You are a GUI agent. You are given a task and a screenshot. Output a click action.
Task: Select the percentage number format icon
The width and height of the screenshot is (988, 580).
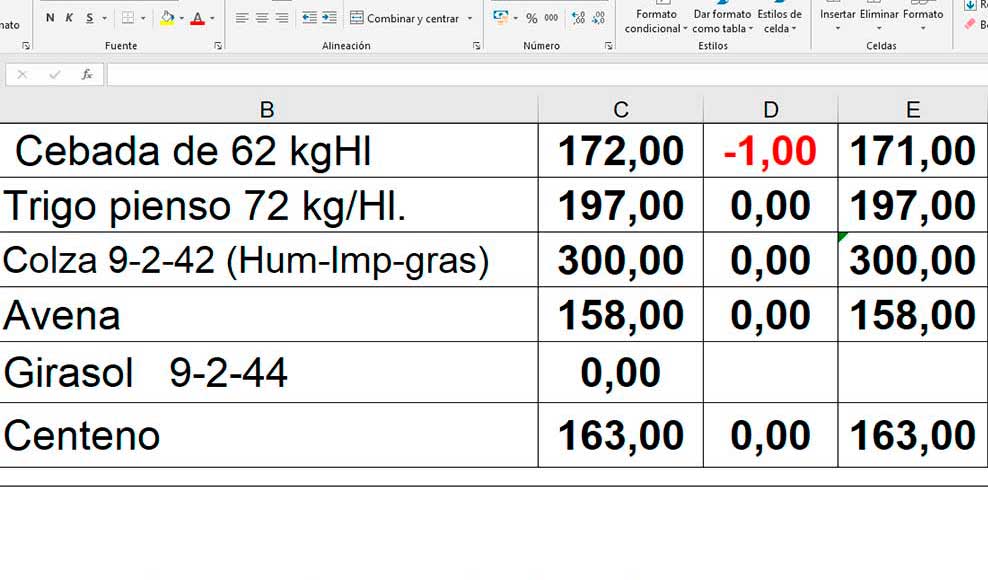[x=530, y=18]
